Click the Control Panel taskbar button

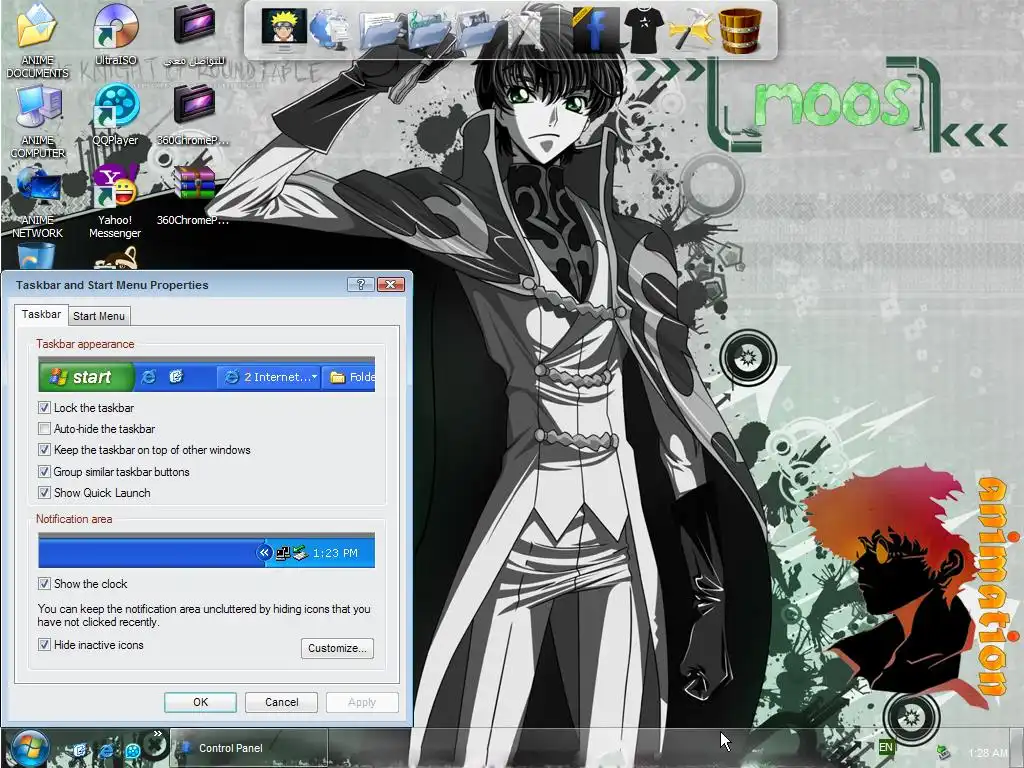coord(249,748)
